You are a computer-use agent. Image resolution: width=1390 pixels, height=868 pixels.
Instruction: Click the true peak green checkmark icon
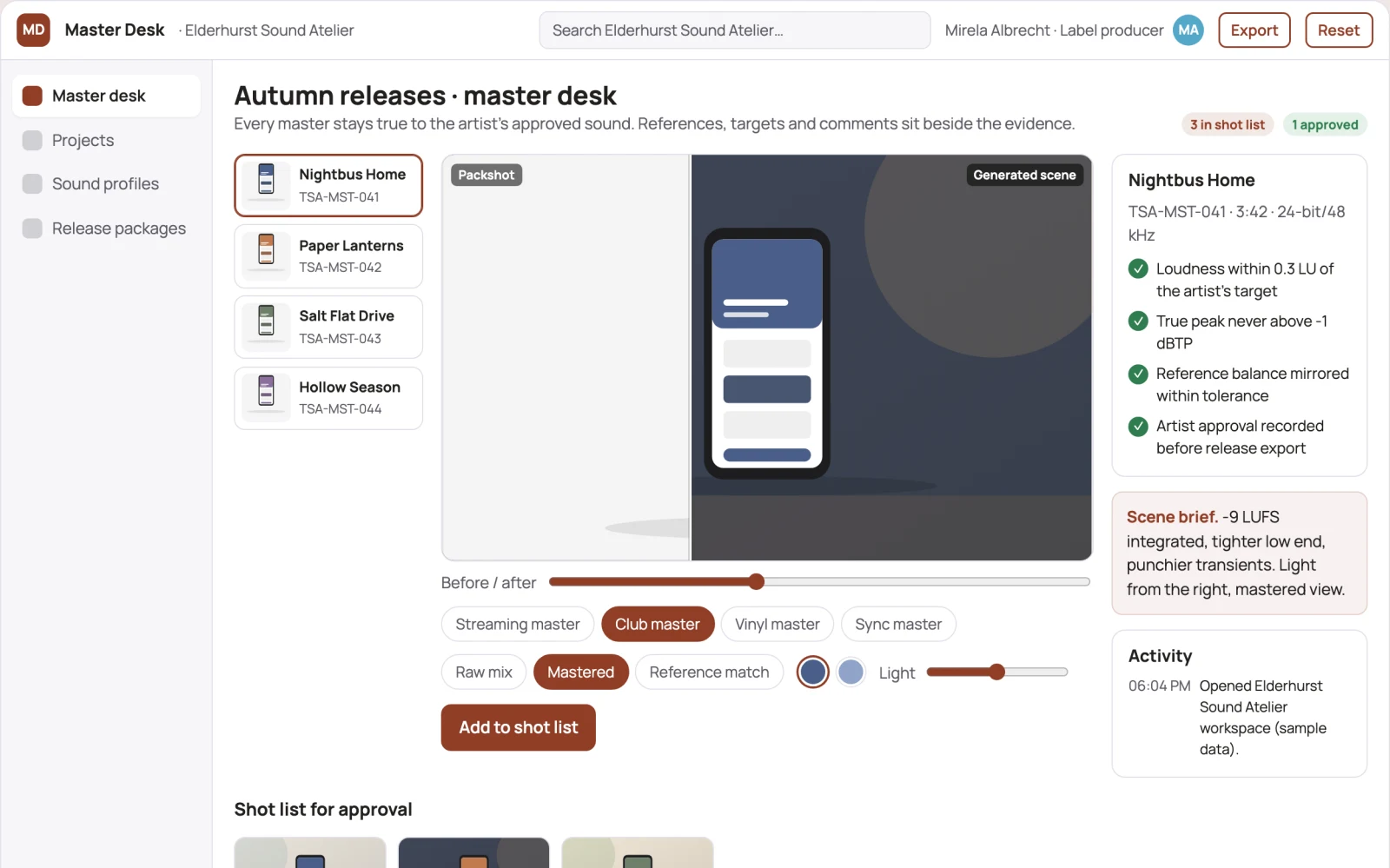coord(1138,321)
